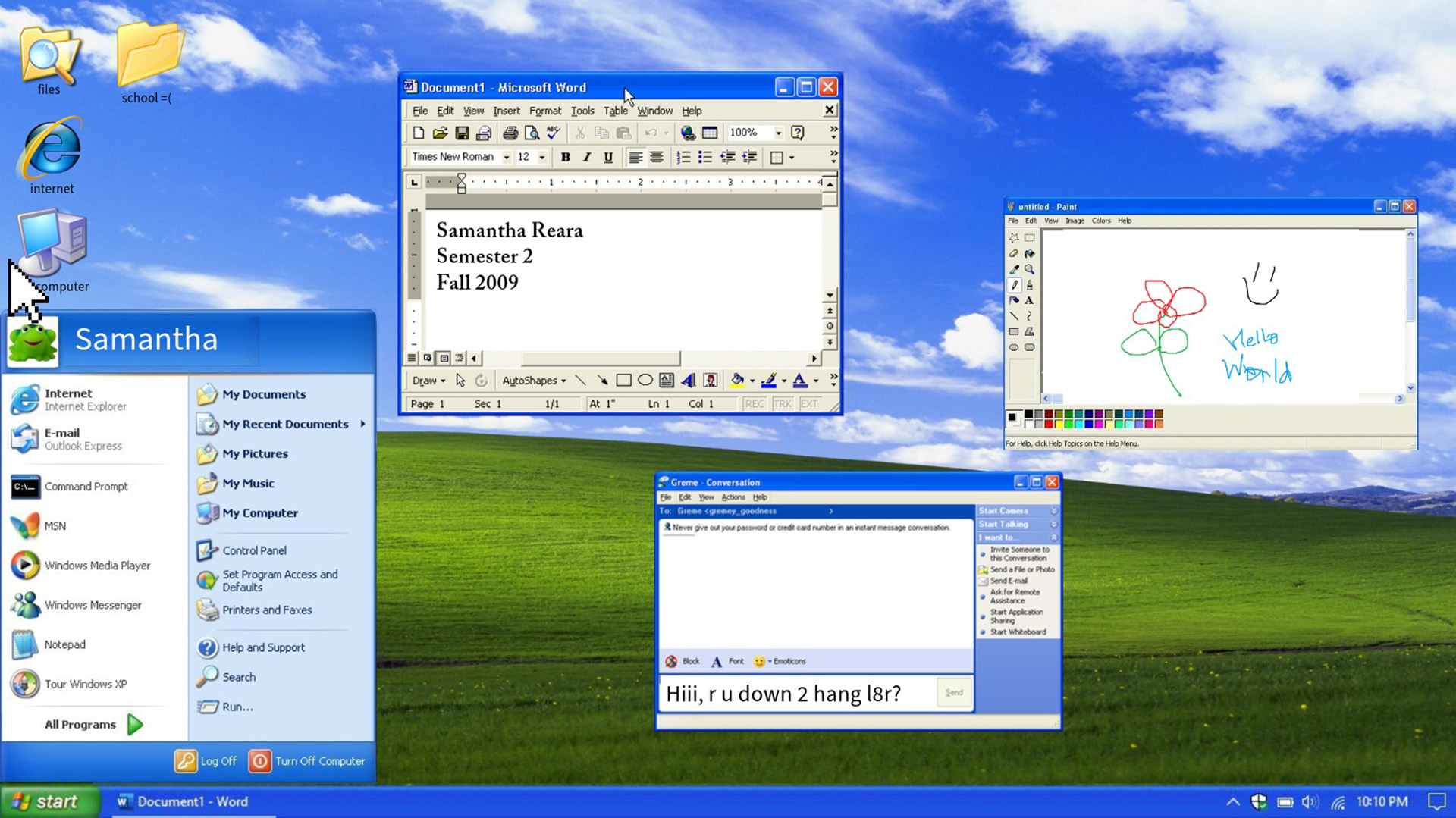Image resolution: width=1456 pixels, height=818 pixels.
Task: Click the Turn Off Computer button
Action: pos(308,761)
